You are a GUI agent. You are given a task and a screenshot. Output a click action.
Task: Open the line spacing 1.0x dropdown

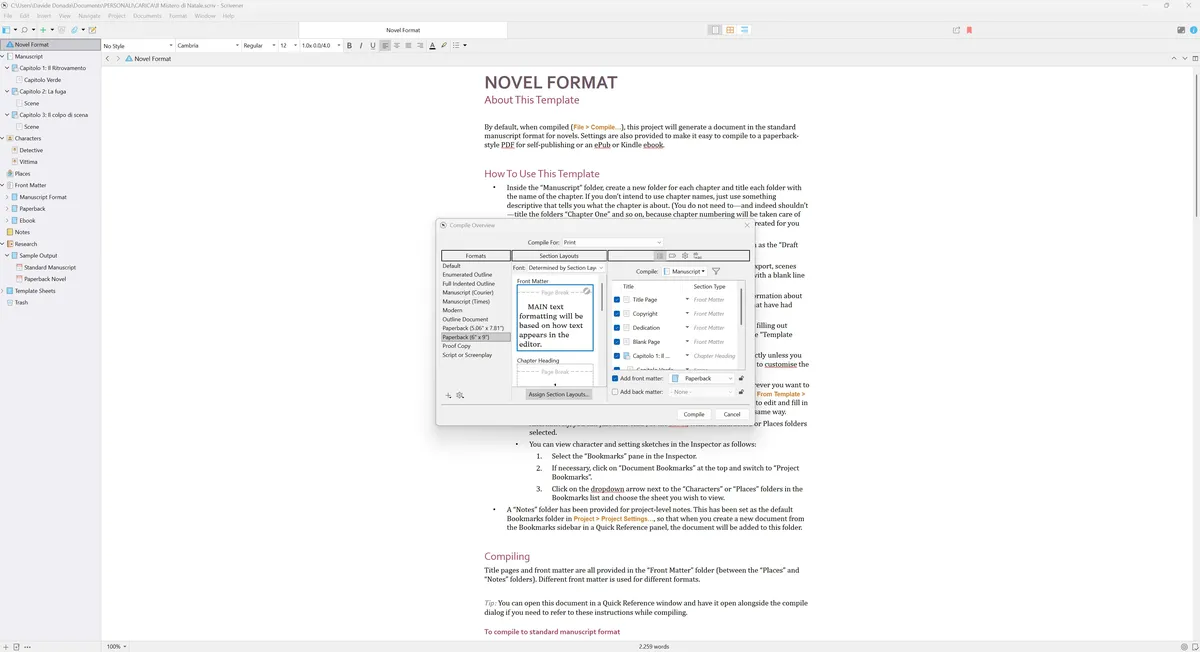[x=322, y=45]
